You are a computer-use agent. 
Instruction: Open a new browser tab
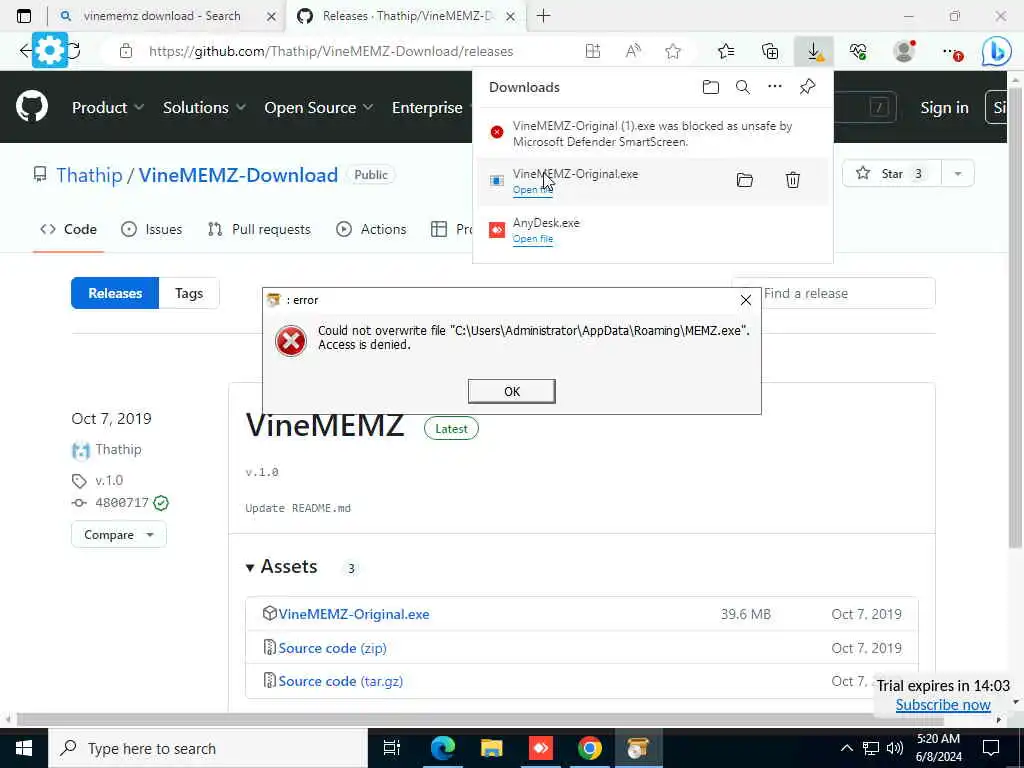(x=543, y=16)
